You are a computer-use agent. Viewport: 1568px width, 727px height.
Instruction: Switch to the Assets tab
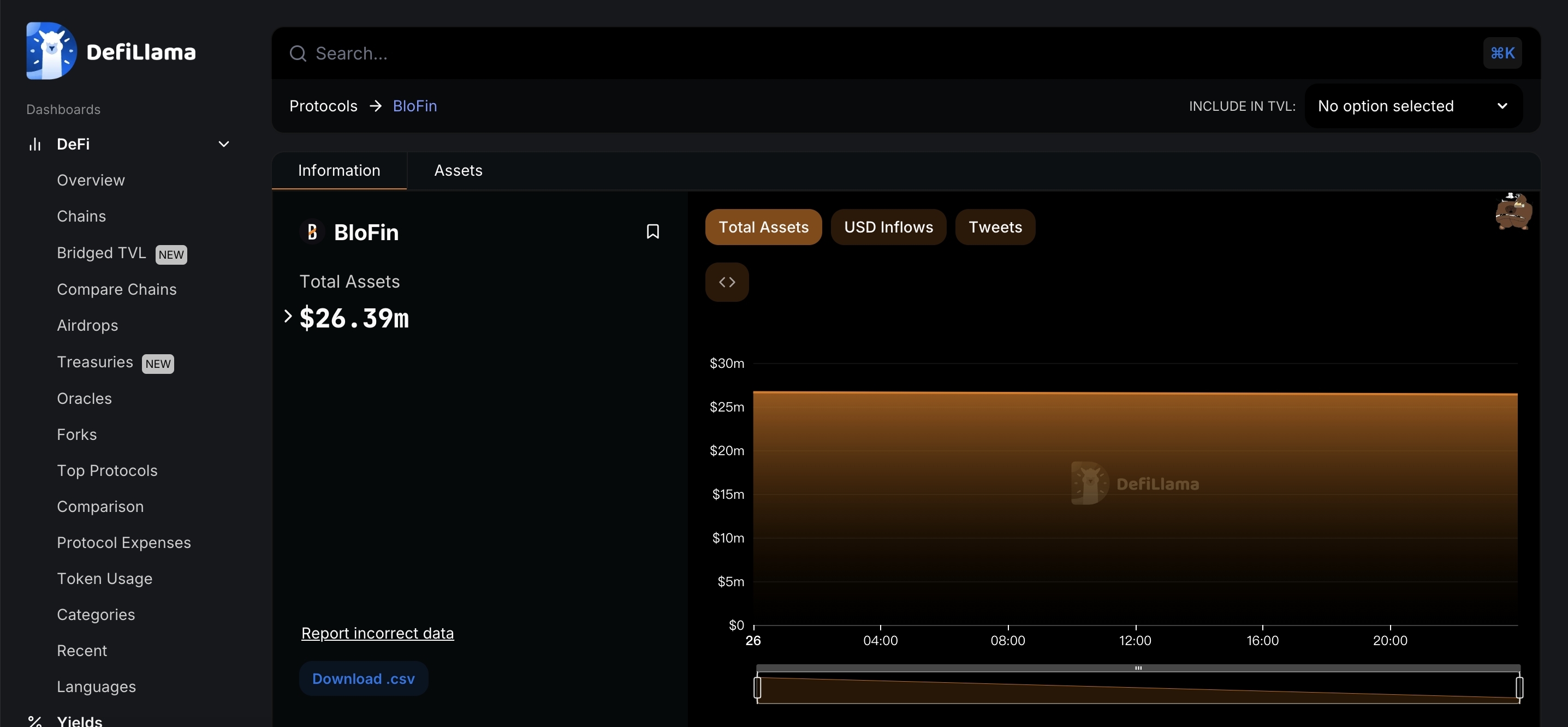[458, 170]
